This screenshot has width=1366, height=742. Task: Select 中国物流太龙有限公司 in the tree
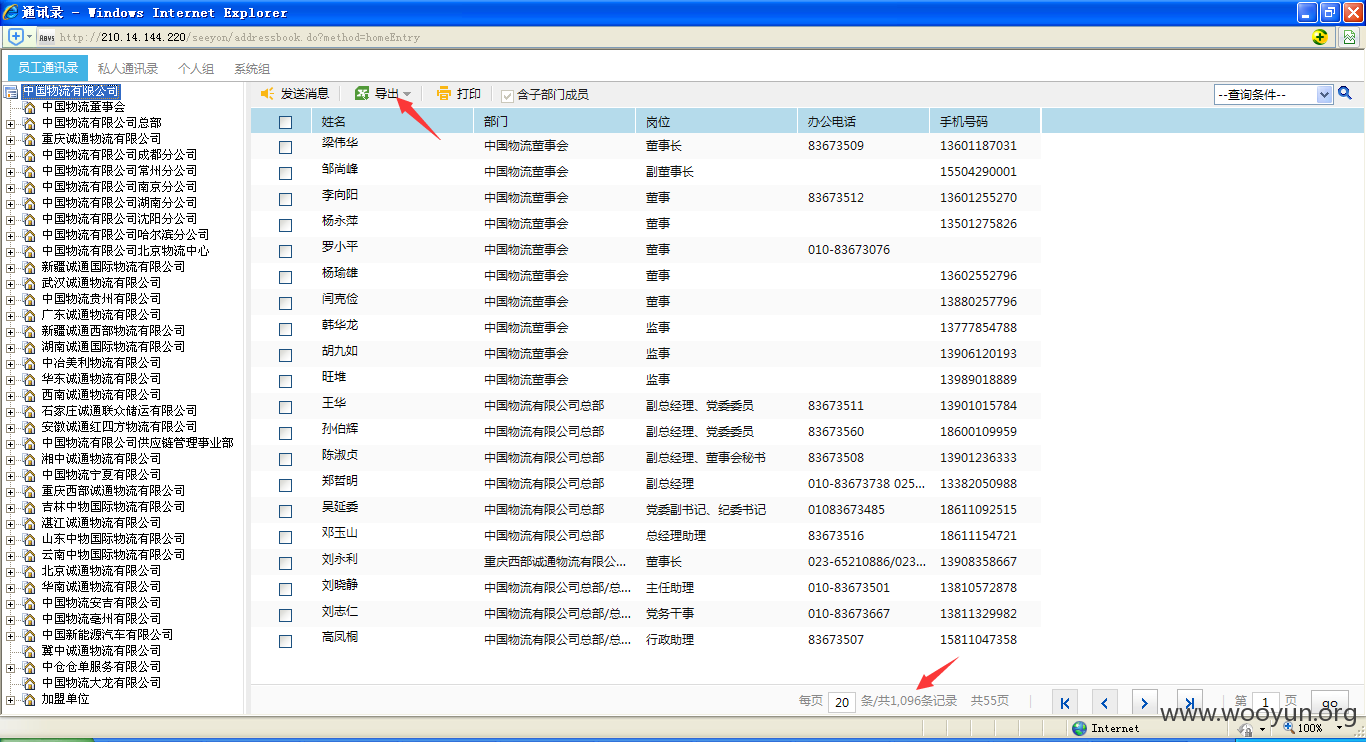tap(101, 683)
